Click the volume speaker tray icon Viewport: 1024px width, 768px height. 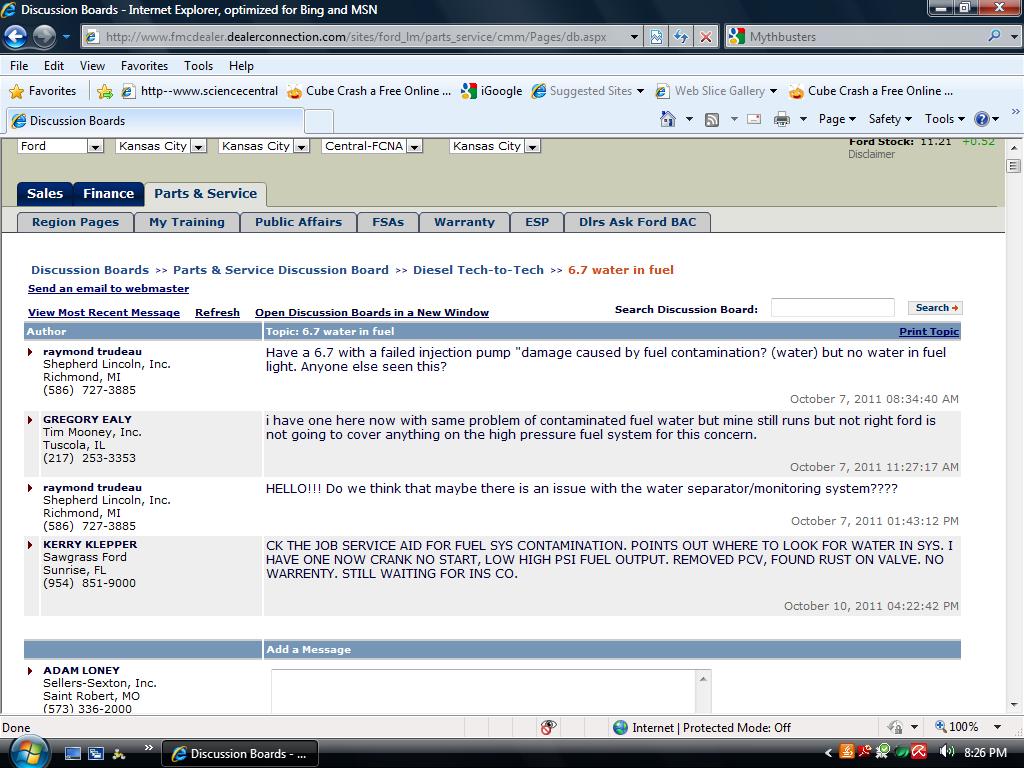tap(946, 752)
